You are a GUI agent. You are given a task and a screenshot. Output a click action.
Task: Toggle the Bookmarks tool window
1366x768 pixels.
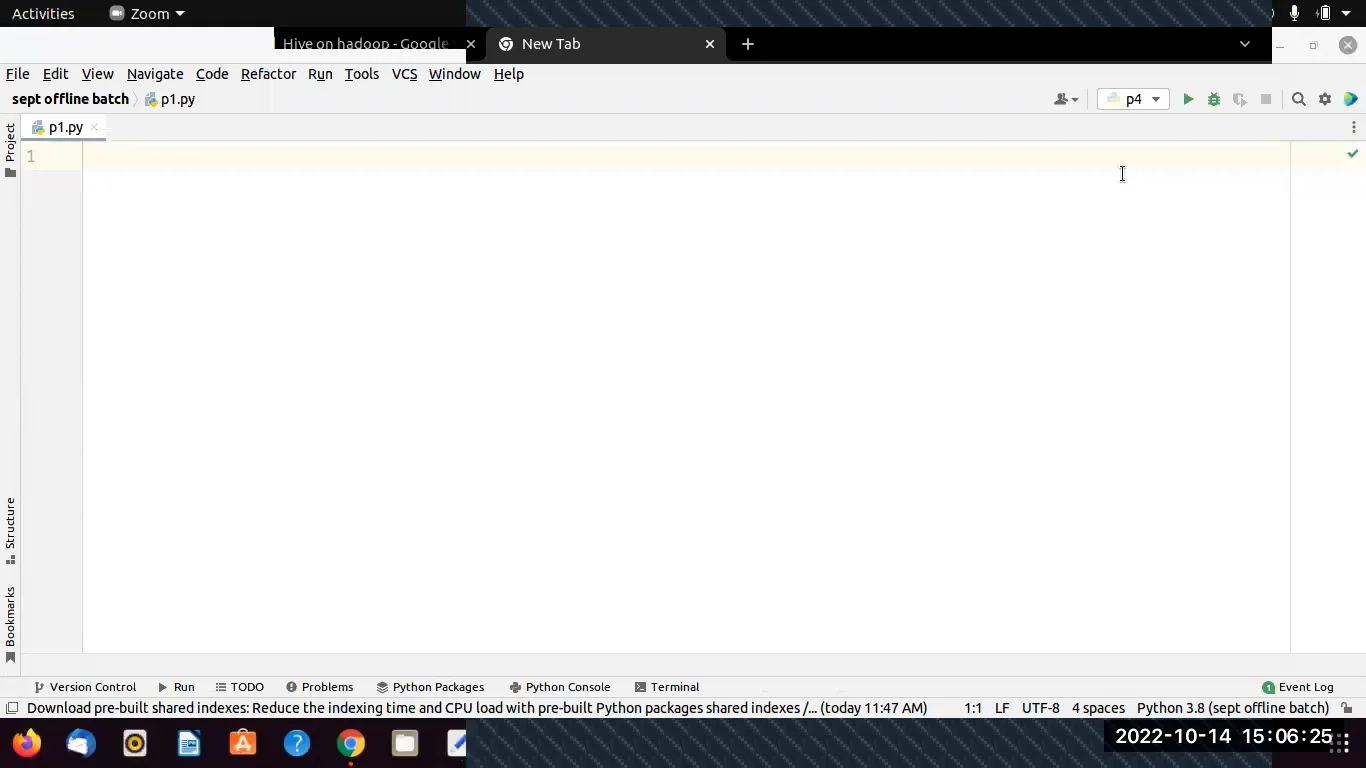coord(10,624)
